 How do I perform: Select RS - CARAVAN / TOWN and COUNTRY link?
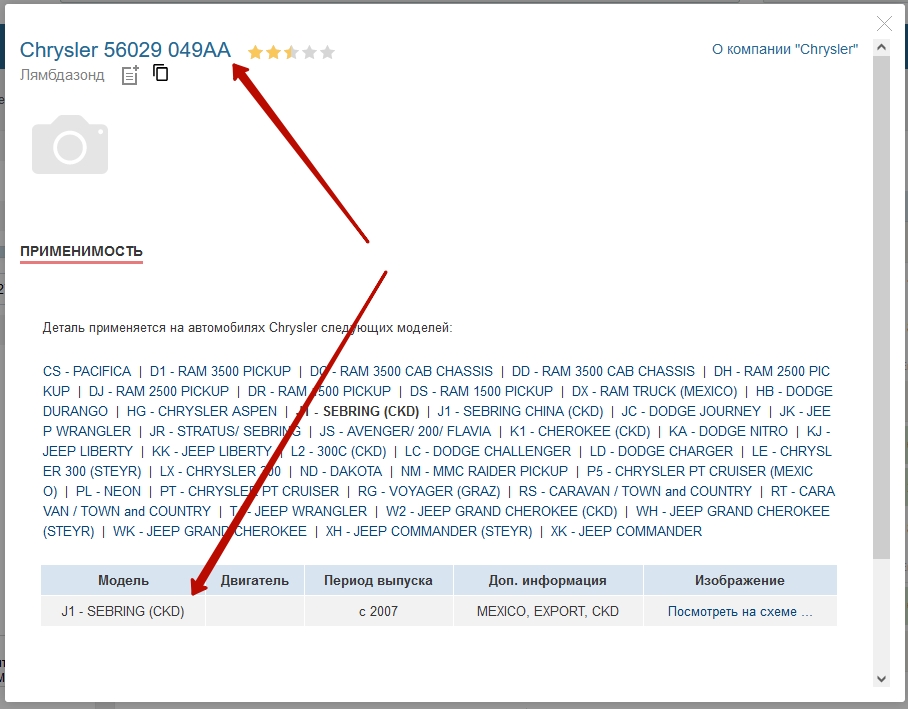(635, 491)
